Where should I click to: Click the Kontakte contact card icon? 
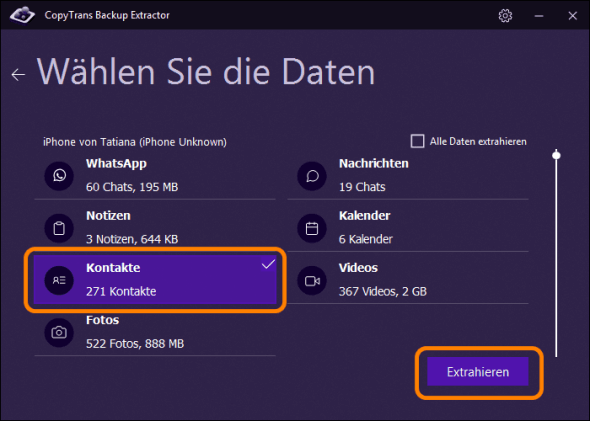pos(59,280)
